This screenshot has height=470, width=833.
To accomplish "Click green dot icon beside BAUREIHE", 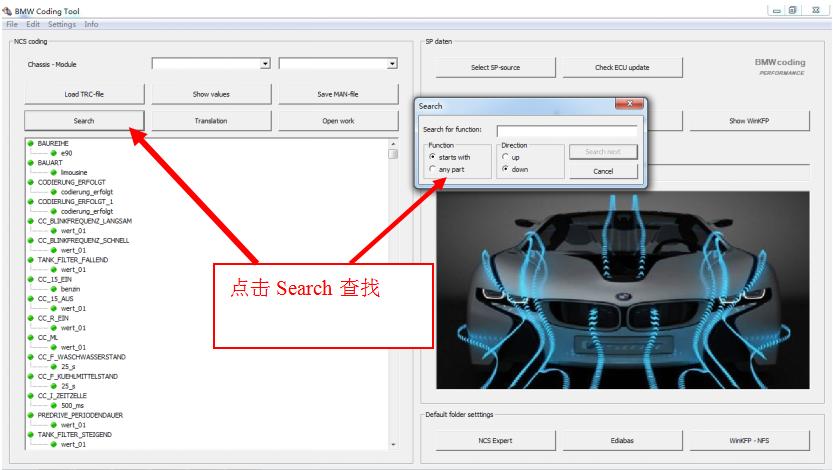I will [31, 143].
